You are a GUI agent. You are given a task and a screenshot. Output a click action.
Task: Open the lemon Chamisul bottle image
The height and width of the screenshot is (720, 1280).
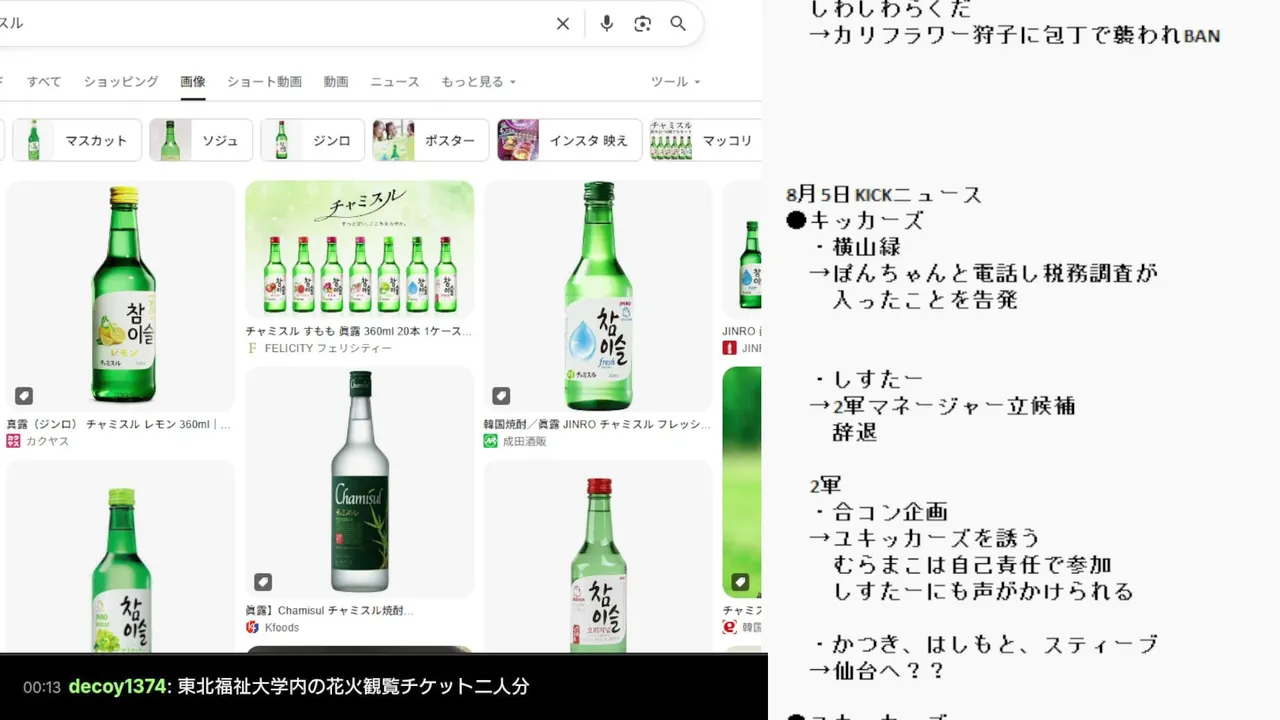pos(120,296)
